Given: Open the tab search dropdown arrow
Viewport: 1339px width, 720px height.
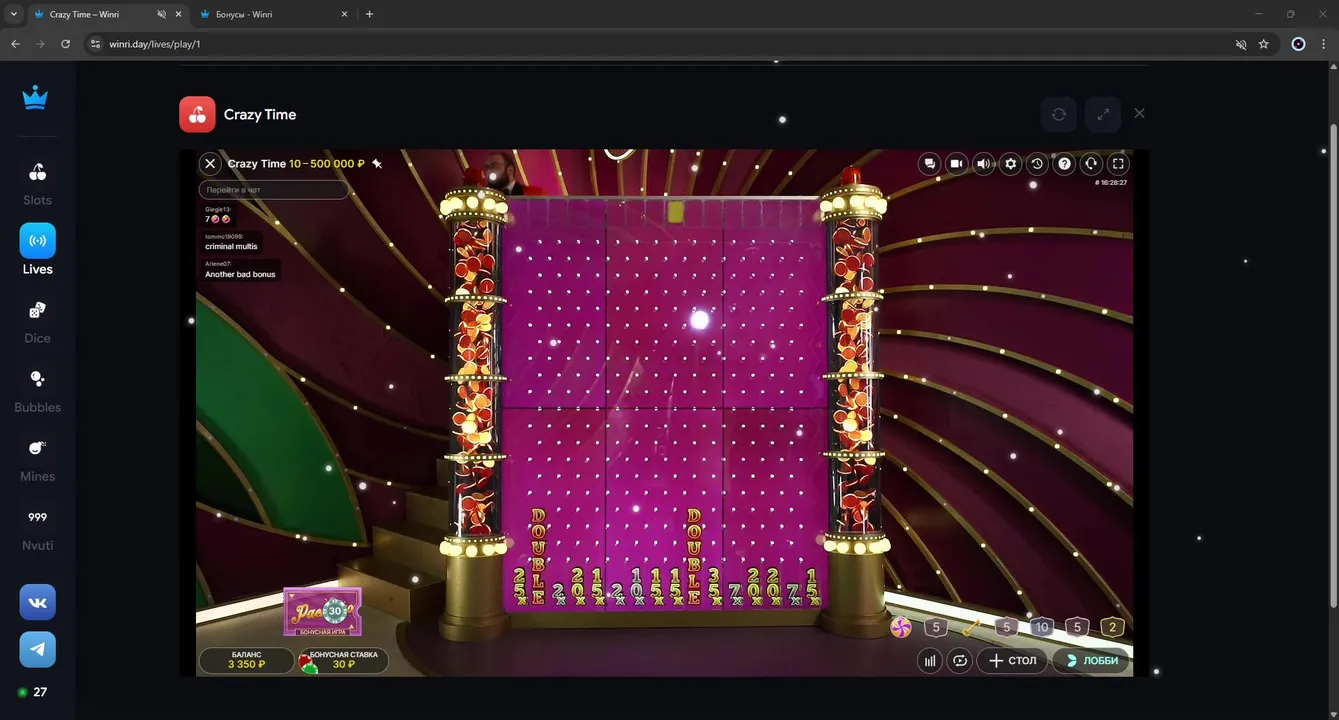Looking at the screenshot, I should [13, 14].
